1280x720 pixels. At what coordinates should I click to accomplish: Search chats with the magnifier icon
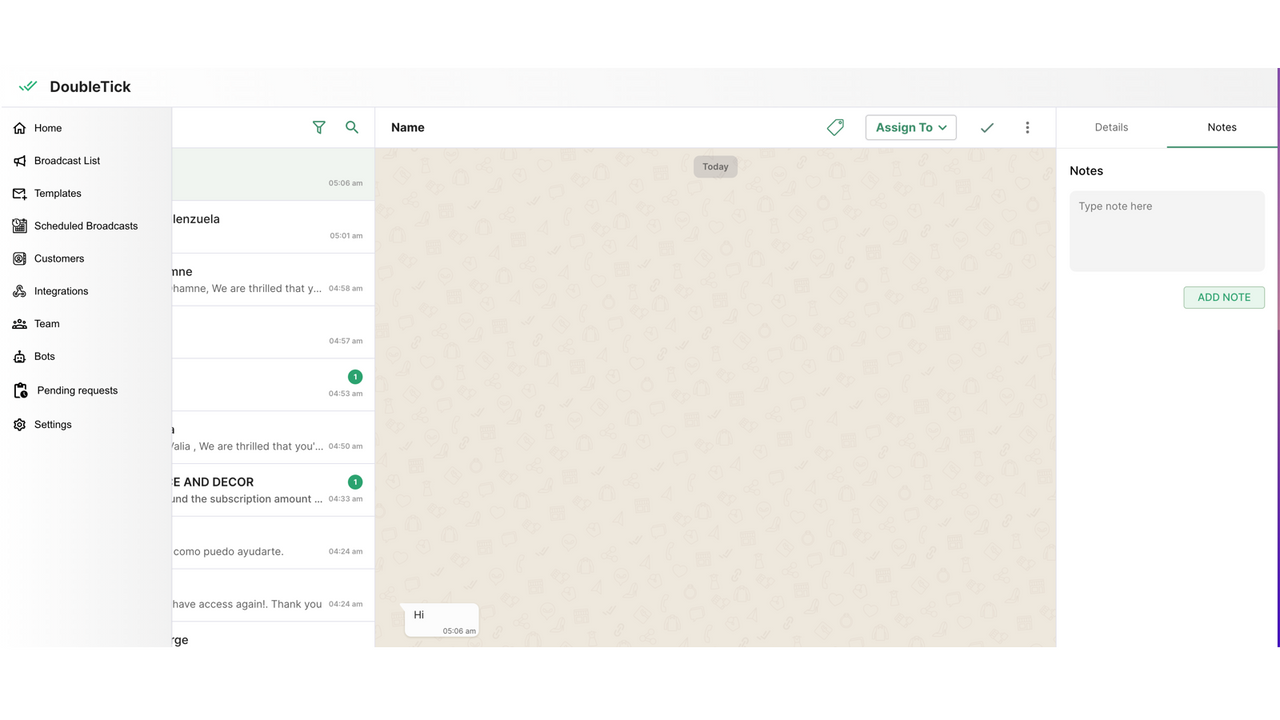tap(352, 127)
